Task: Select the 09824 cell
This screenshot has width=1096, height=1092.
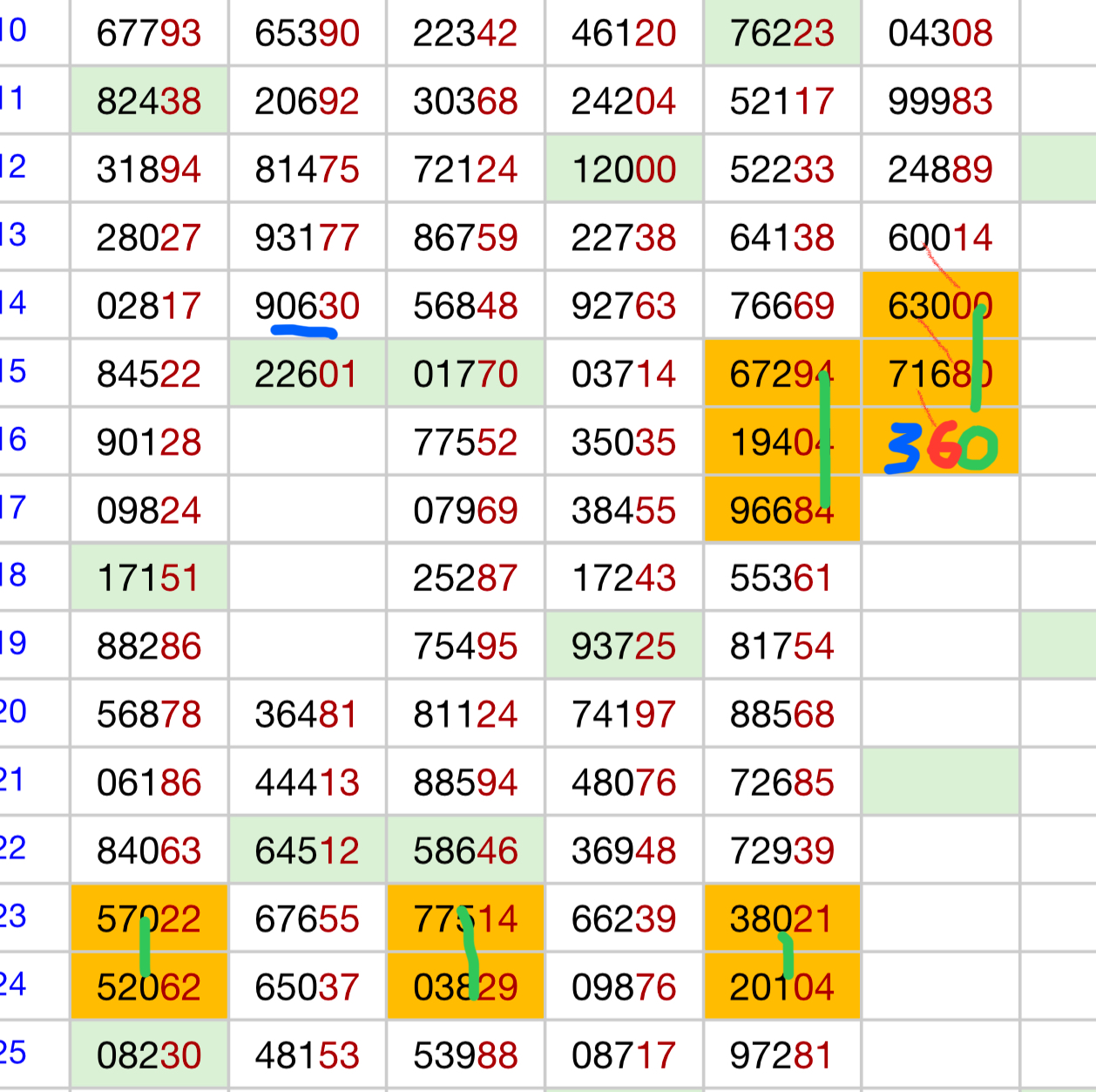Action: coord(149,510)
